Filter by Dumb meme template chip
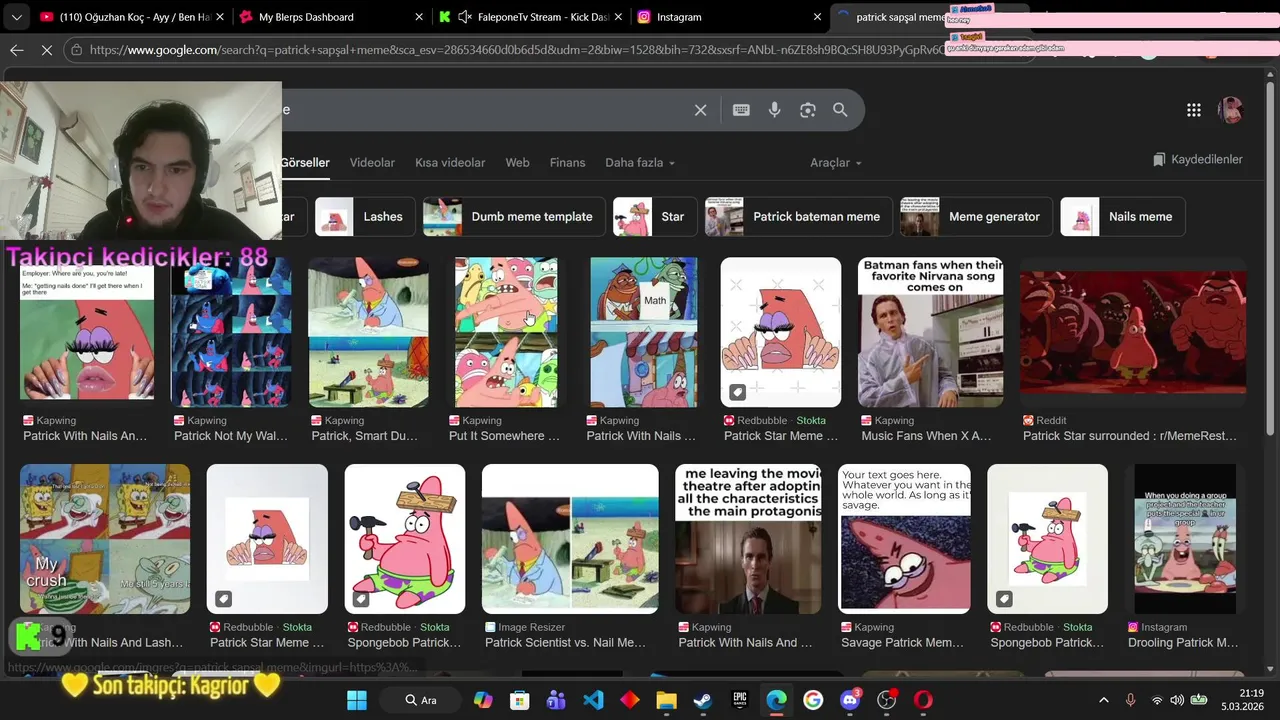Viewport: 1280px width, 720px height. click(514, 216)
